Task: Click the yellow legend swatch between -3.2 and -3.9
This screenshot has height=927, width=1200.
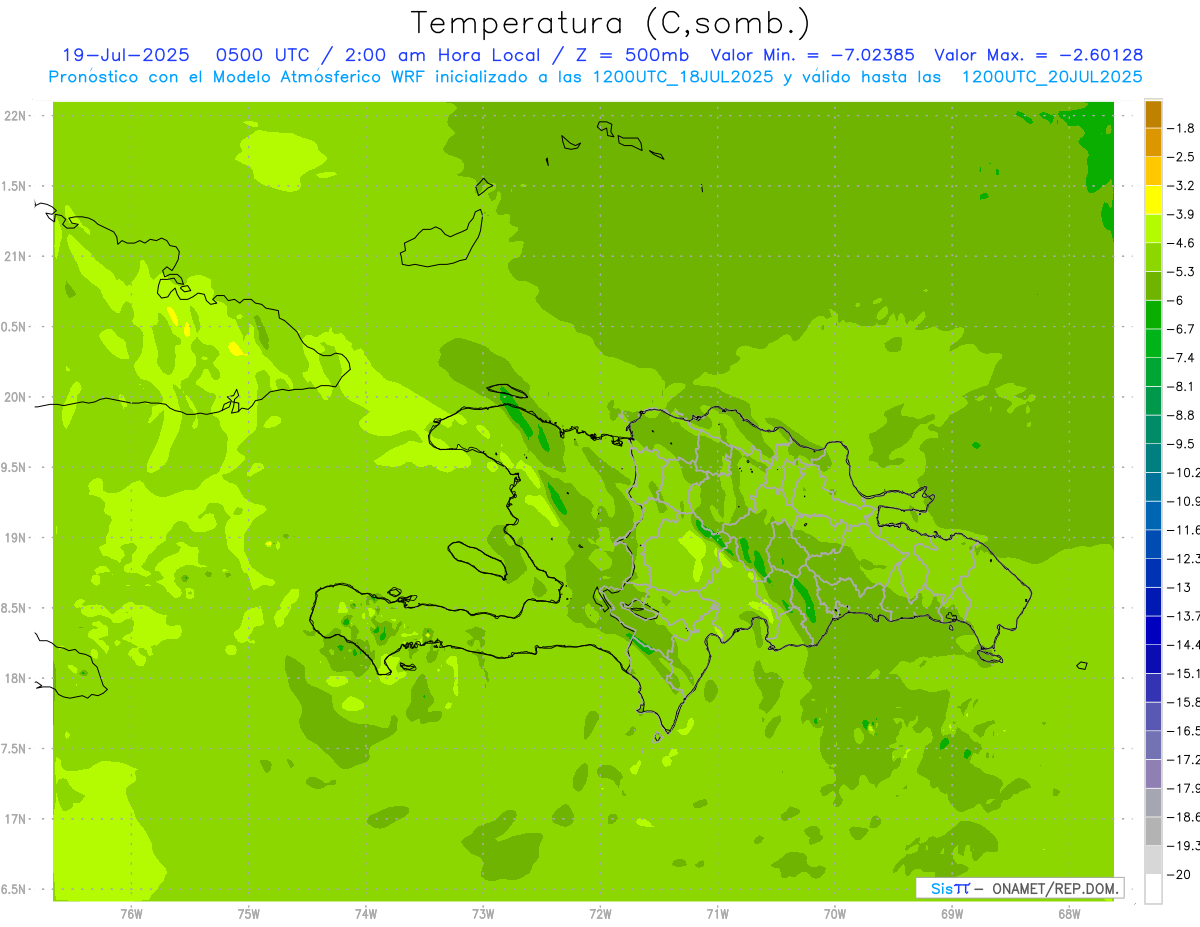Action: 1153,200
